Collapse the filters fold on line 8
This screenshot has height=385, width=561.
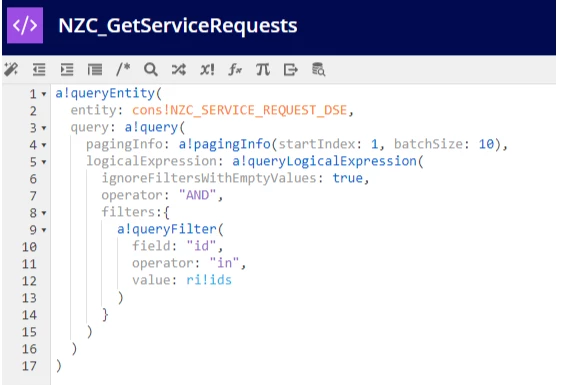tap(44, 213)
